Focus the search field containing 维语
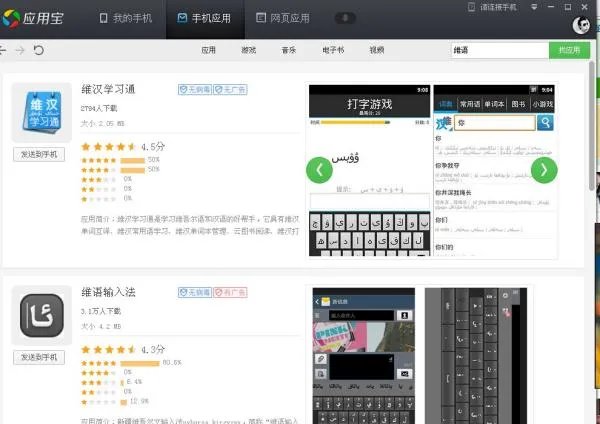600x424 pixels. pos(500,50)
